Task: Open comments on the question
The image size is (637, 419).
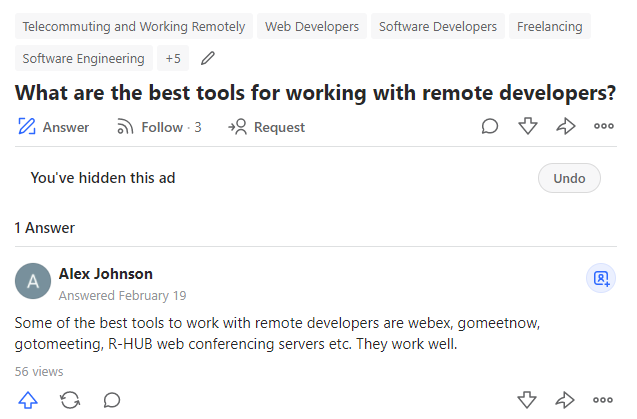Action: pyautogui.click(x=490, y=126)
